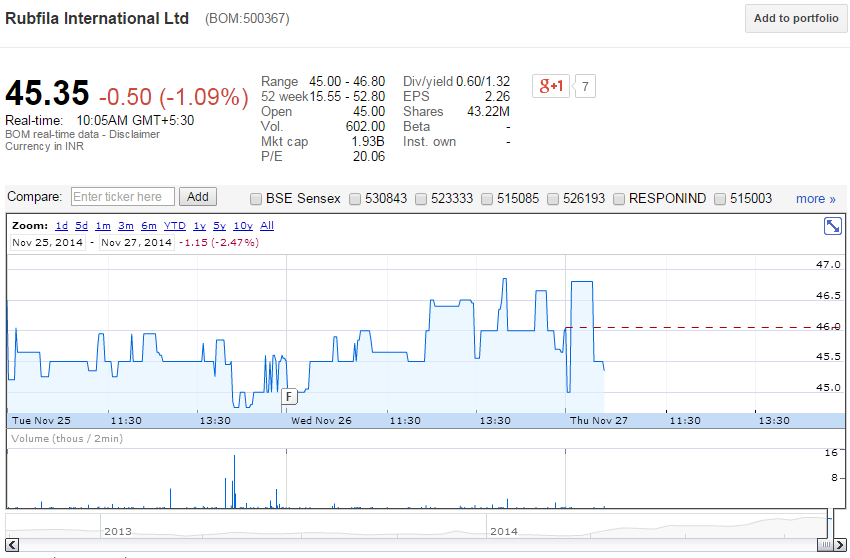The image size is (850, 558).
Task: Focus the Enter ticker here field
Action: click(x=123, y=197)
